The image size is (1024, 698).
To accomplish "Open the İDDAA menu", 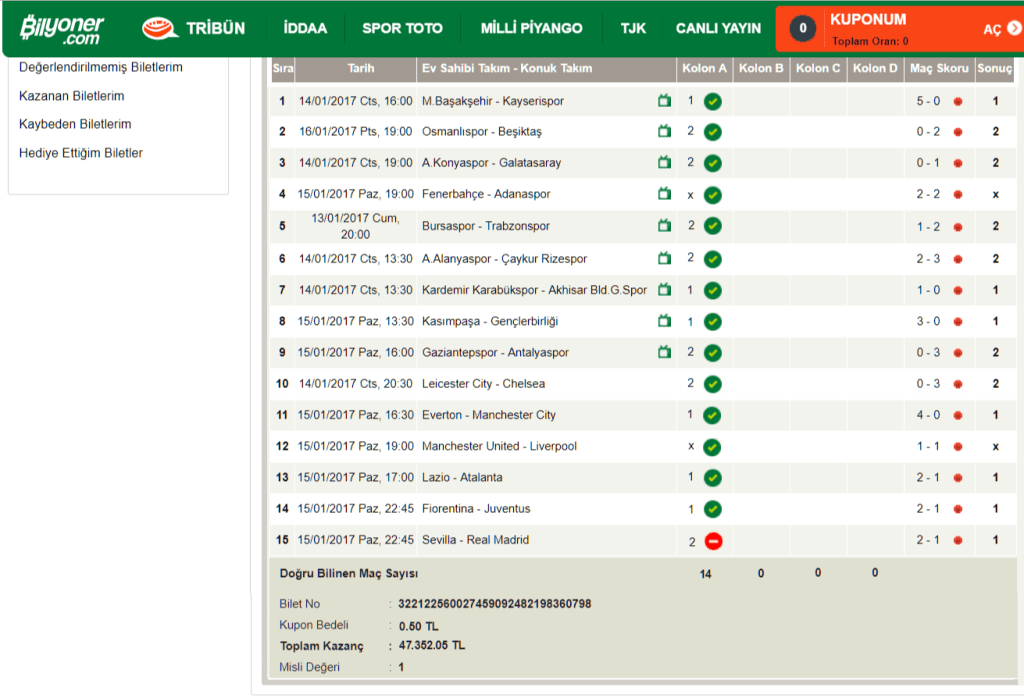I will [305, 28].
